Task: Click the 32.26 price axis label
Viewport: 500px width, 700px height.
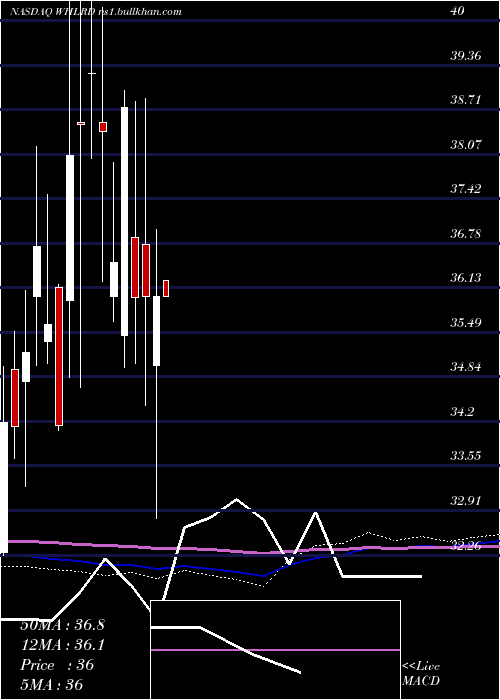Action: [x=466, y=545]
